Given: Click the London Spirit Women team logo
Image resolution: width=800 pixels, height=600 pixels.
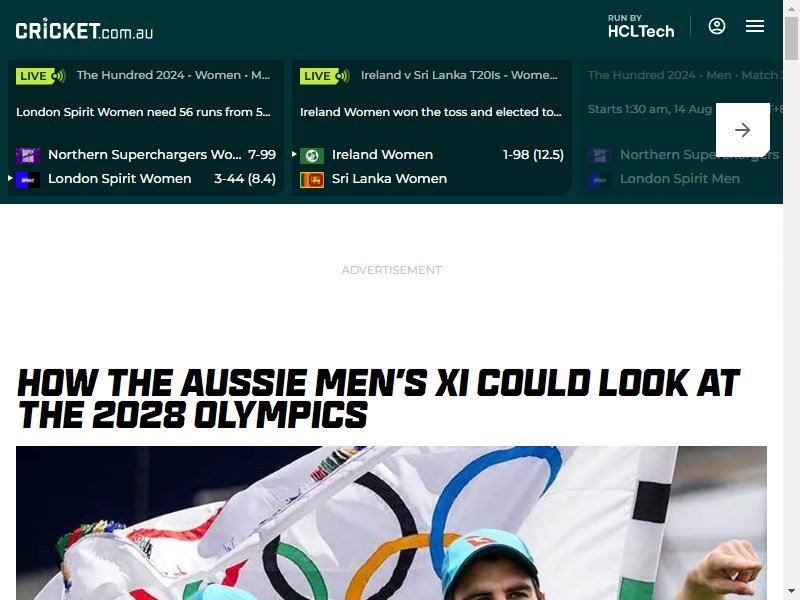Looking at the screenshot, I should point(28,180).
